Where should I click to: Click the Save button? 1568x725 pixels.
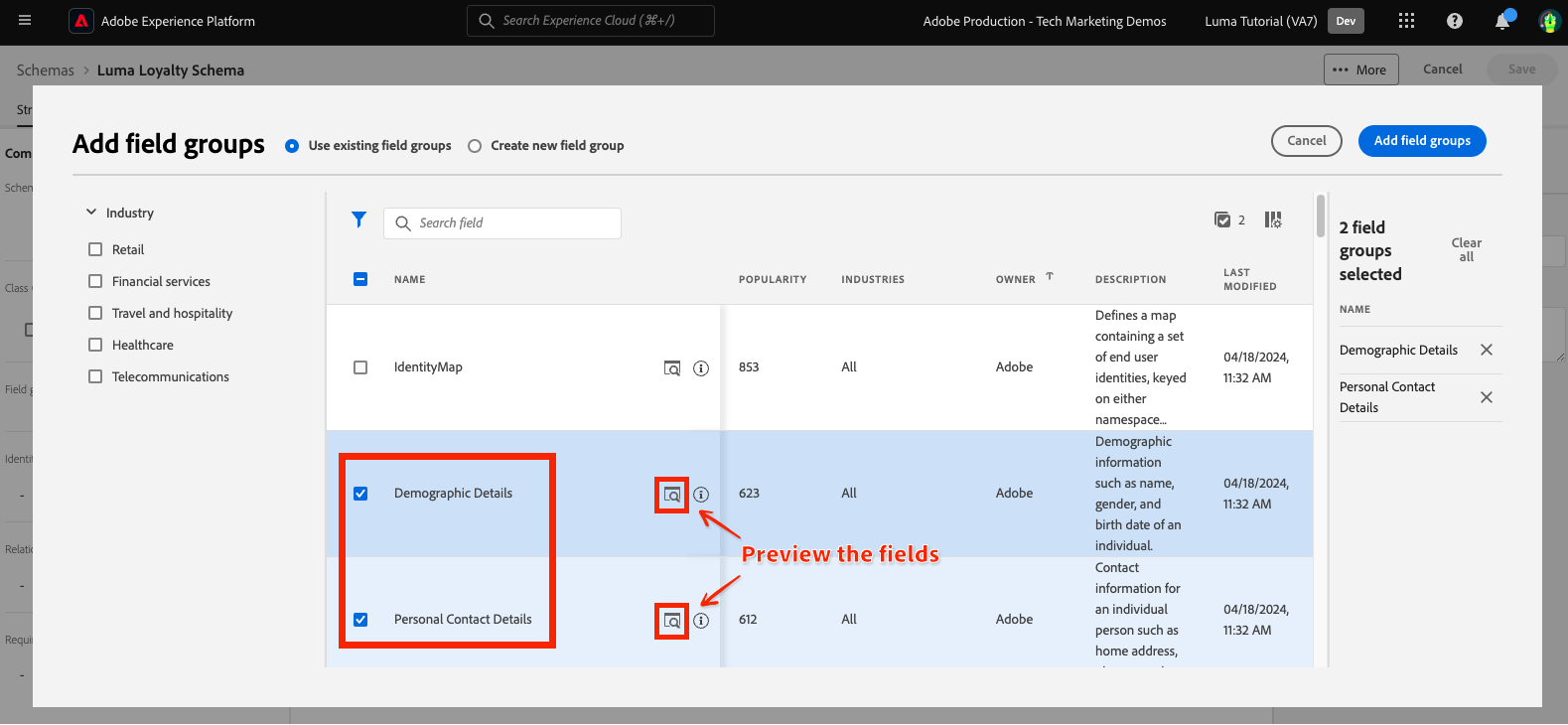point(1521,70)
